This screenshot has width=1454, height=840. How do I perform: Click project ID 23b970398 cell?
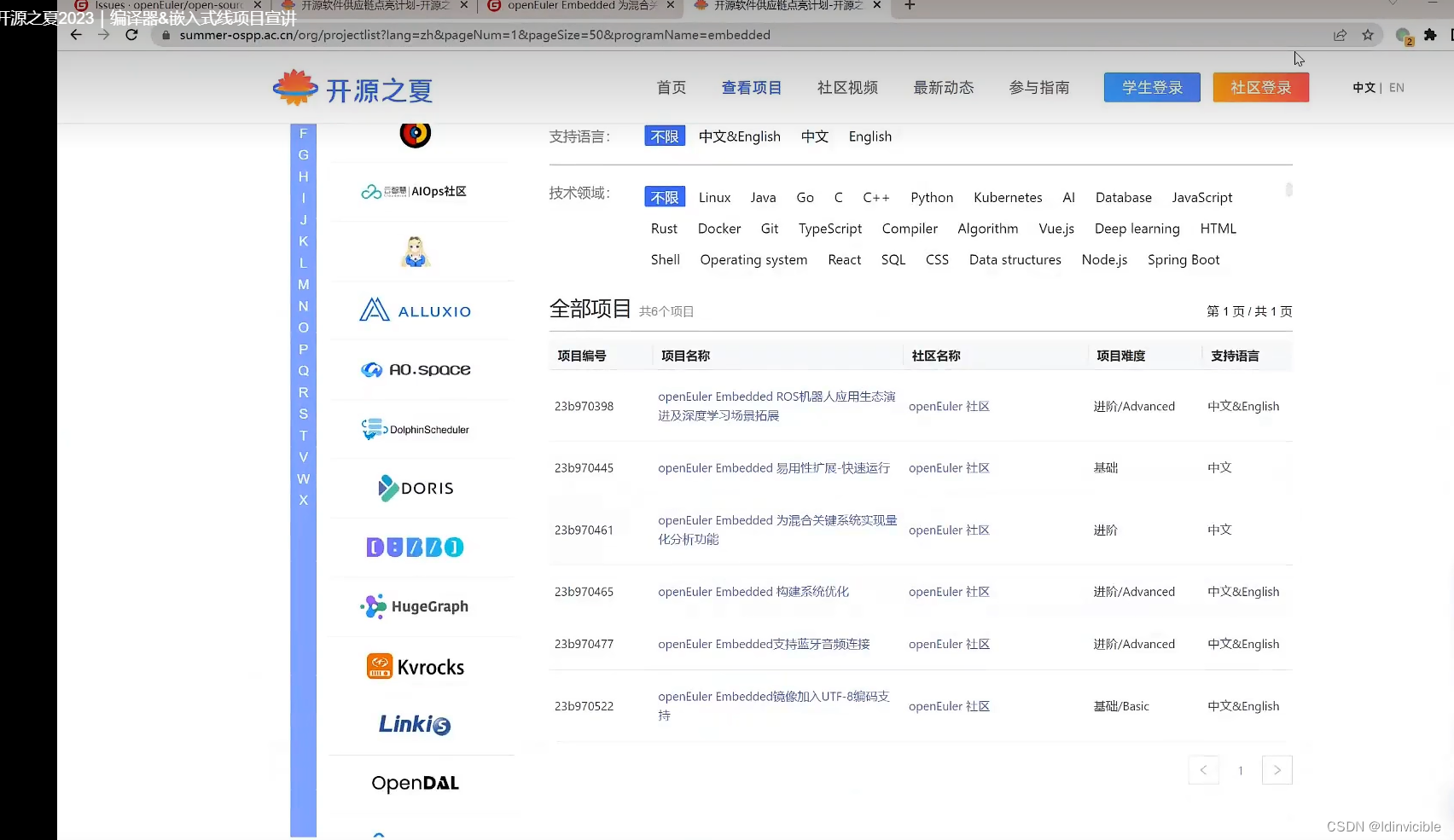584,406
